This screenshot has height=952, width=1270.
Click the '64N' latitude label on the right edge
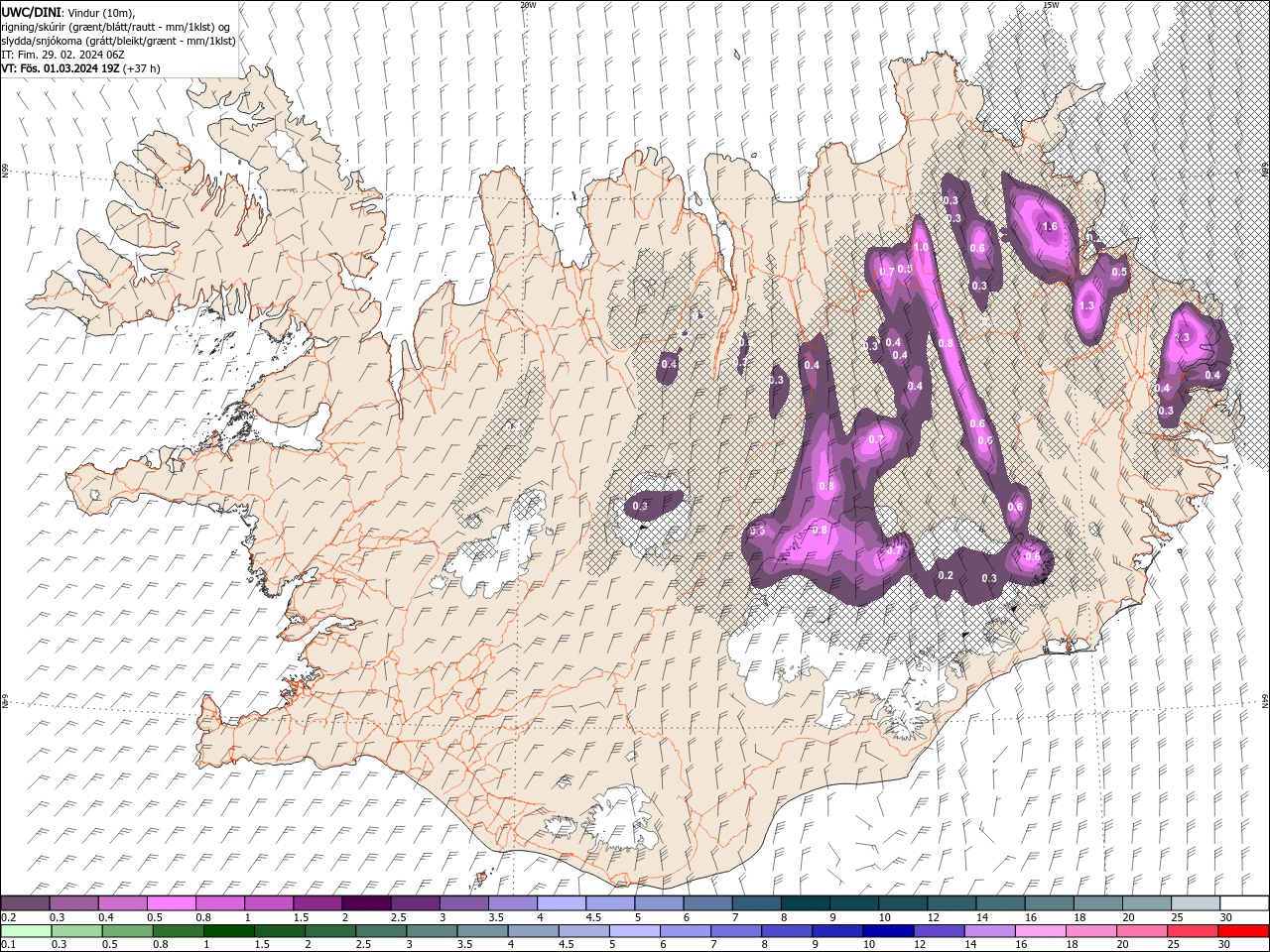click(x=1265, y=701)
